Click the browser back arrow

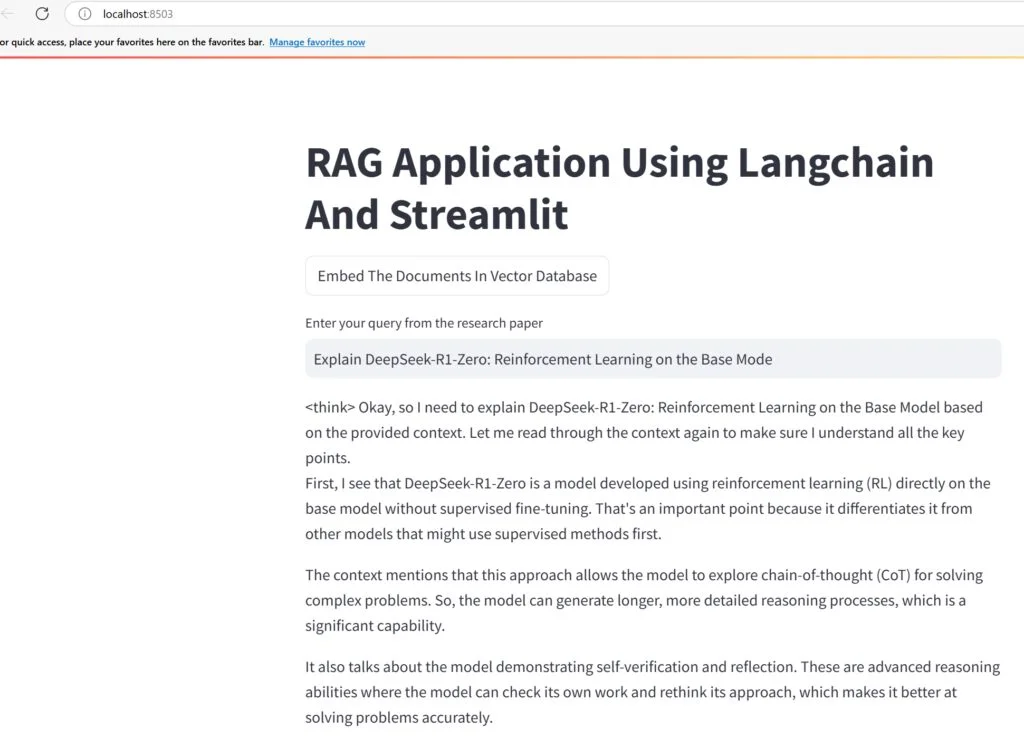point(8,14)
